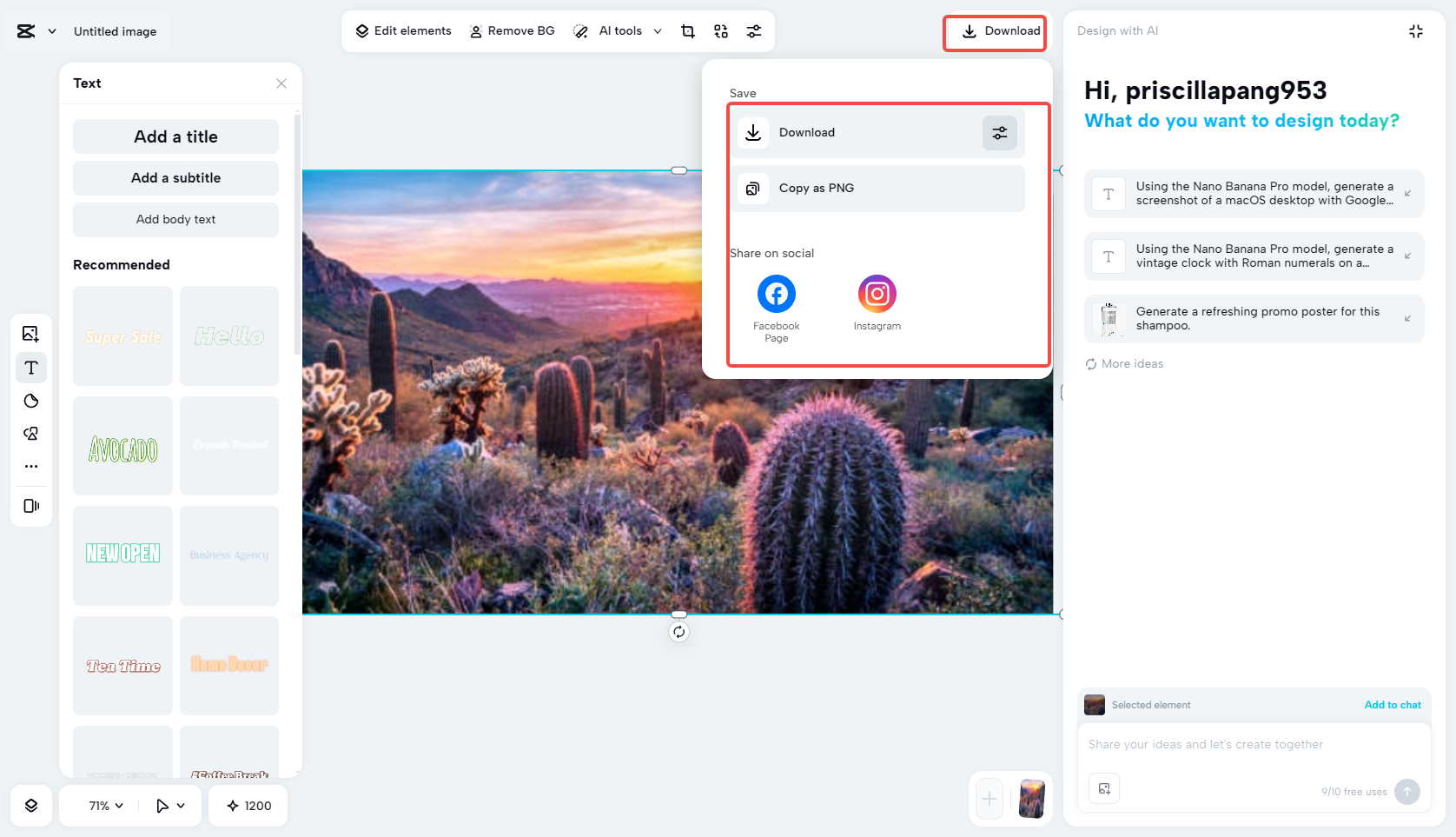Expand the AI tools dropdown chevron
Viewport: 1456px width, 837px height.
(x=658, y=31)
